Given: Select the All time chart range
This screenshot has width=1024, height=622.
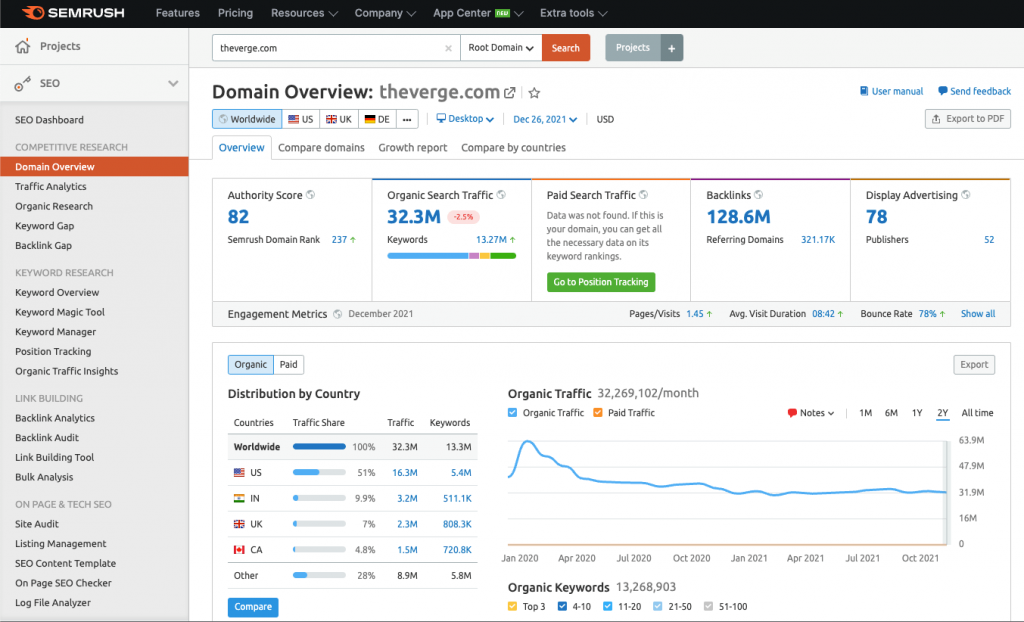Looking at the screenshot, I should (x=977, y=413).
